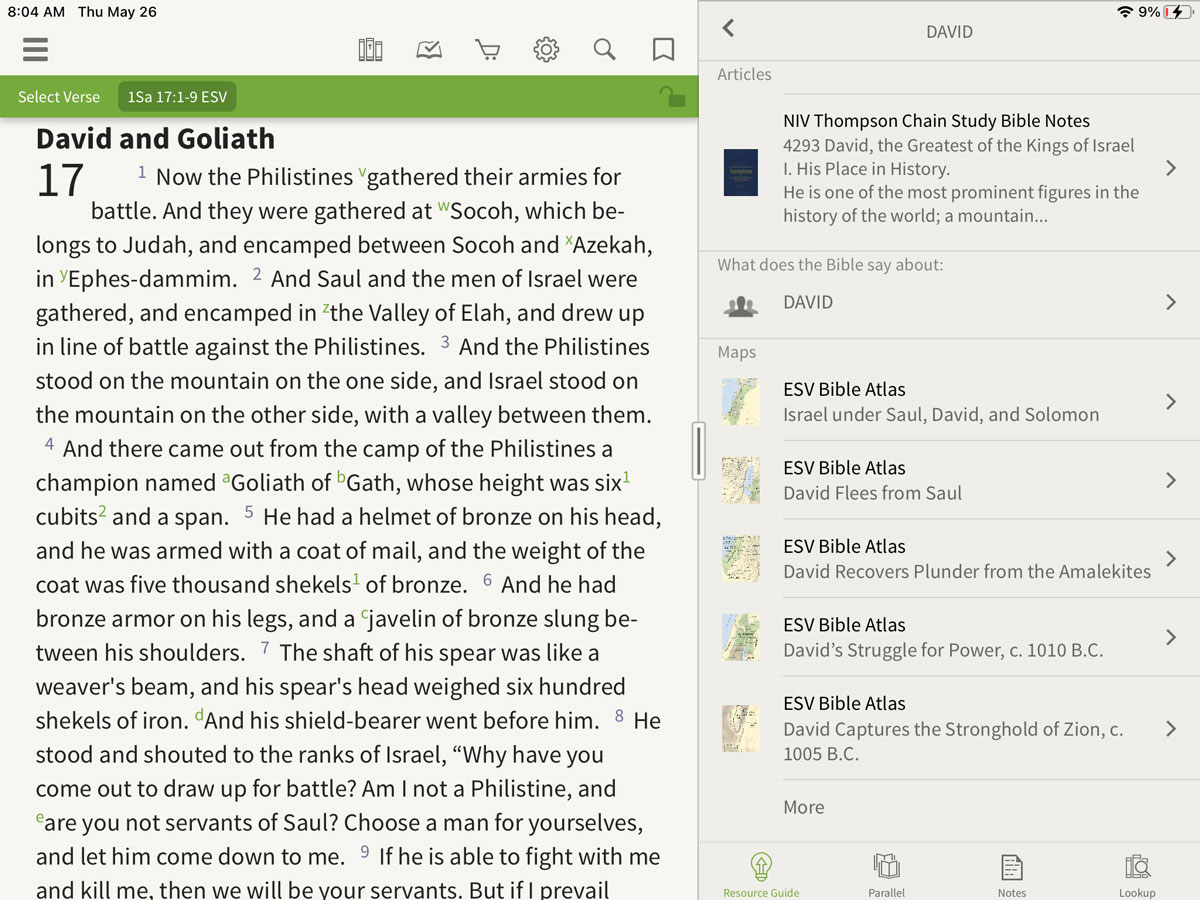Tap cross-reference b before Gath
The width and height of the screenshot is (1200, 900).
coord(341,478)
